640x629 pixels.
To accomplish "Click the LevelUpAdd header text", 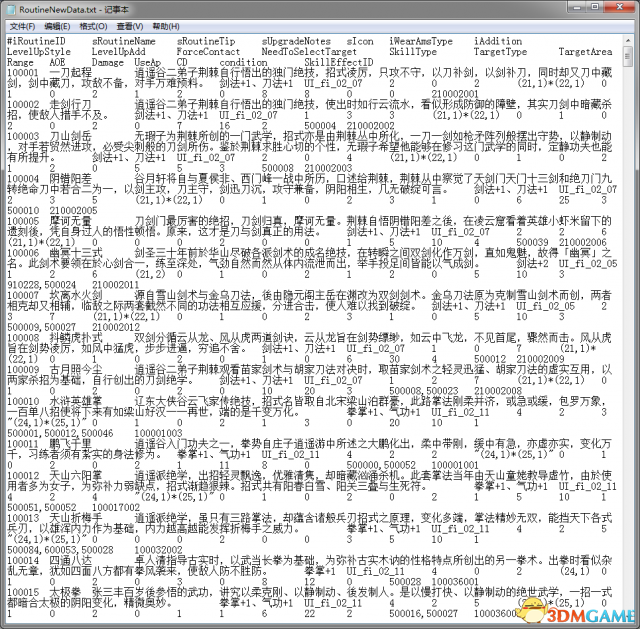I will (118, 52).
